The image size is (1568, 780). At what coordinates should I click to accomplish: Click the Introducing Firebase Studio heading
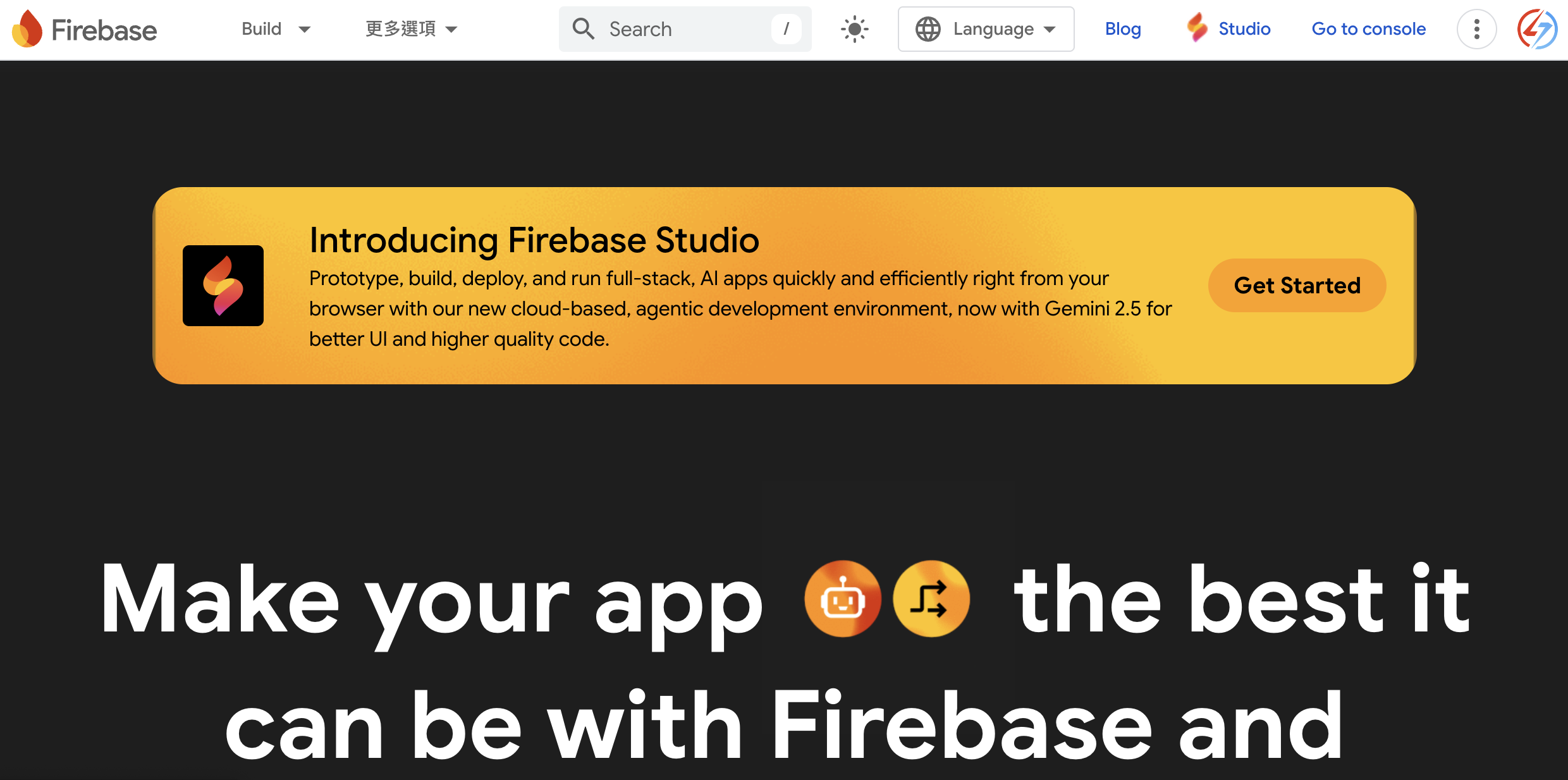pyautogui.click(x=534, y=240)
